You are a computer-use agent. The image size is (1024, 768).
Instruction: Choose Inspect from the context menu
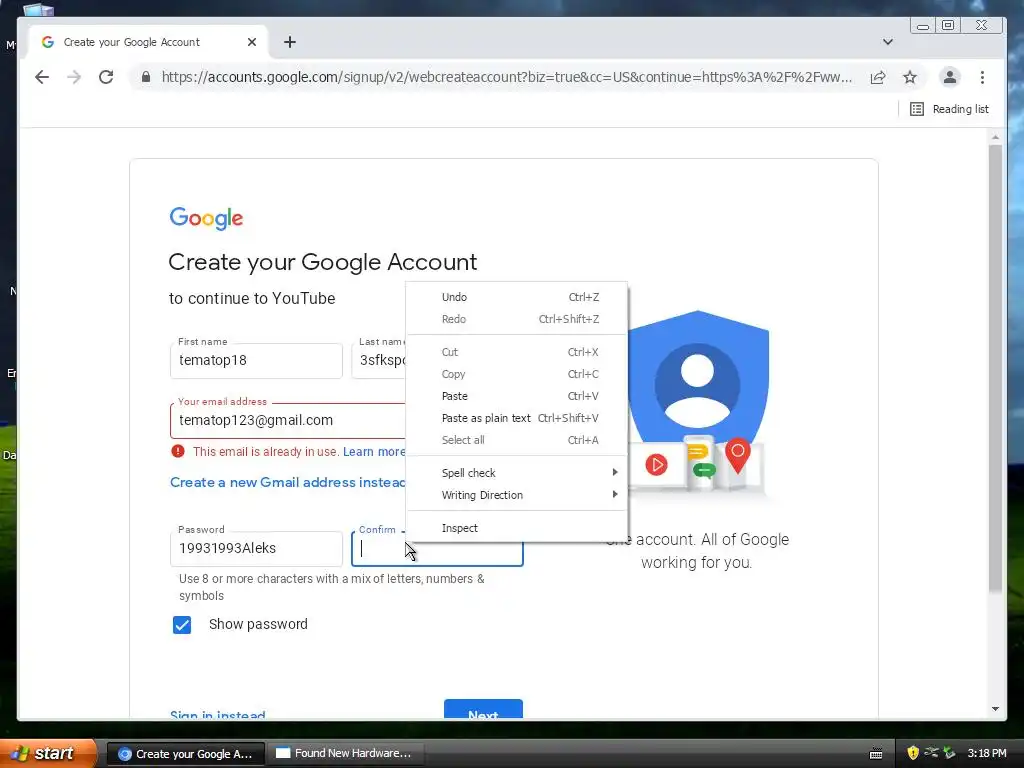(x=517, y=528)
